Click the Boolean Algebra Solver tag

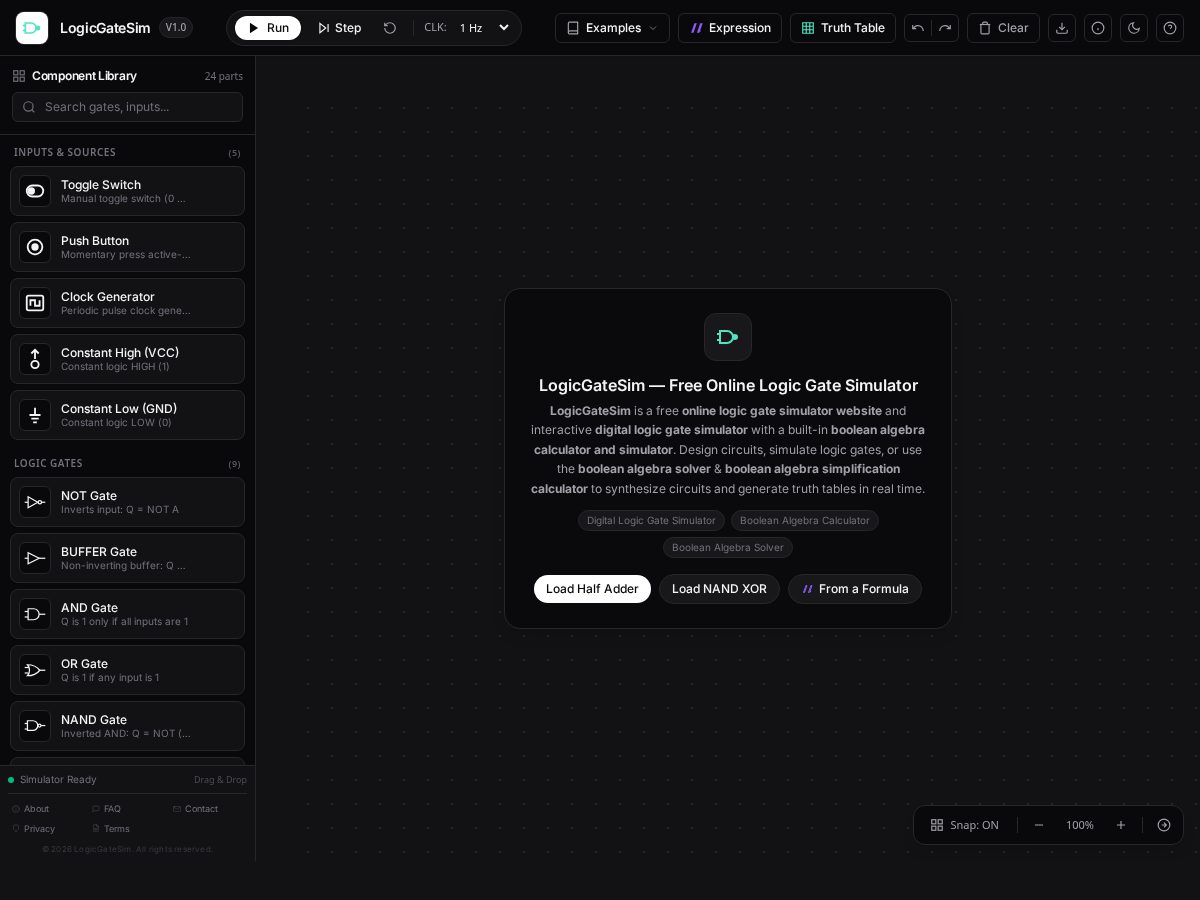point(728,548)
